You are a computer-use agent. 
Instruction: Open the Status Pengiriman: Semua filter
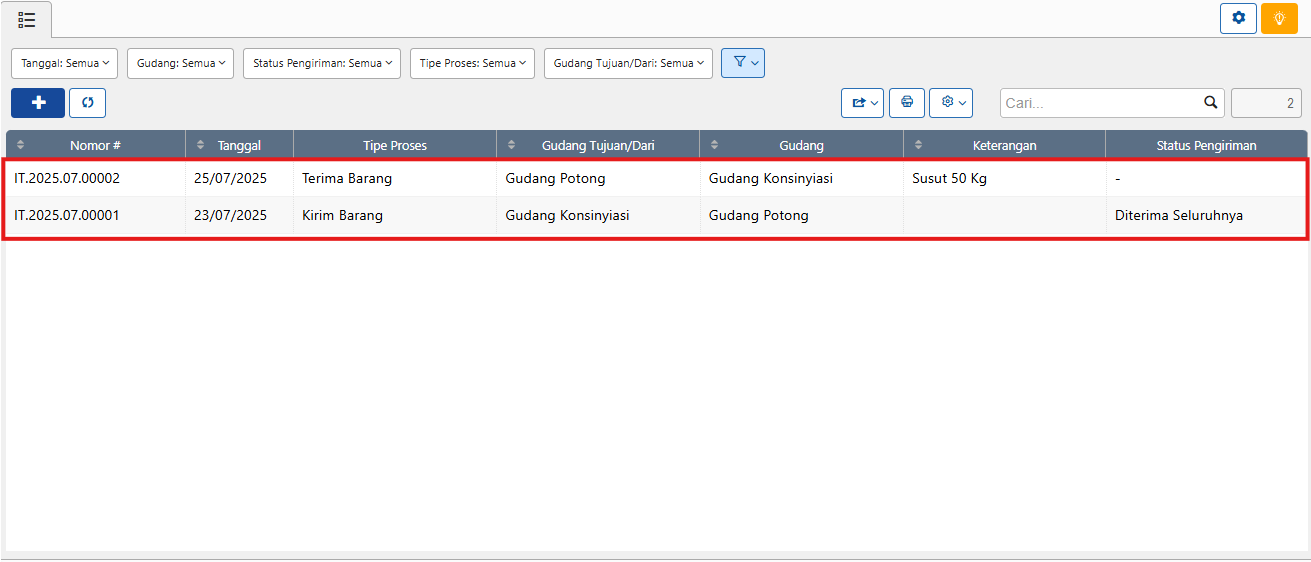[x=321, y=63]
